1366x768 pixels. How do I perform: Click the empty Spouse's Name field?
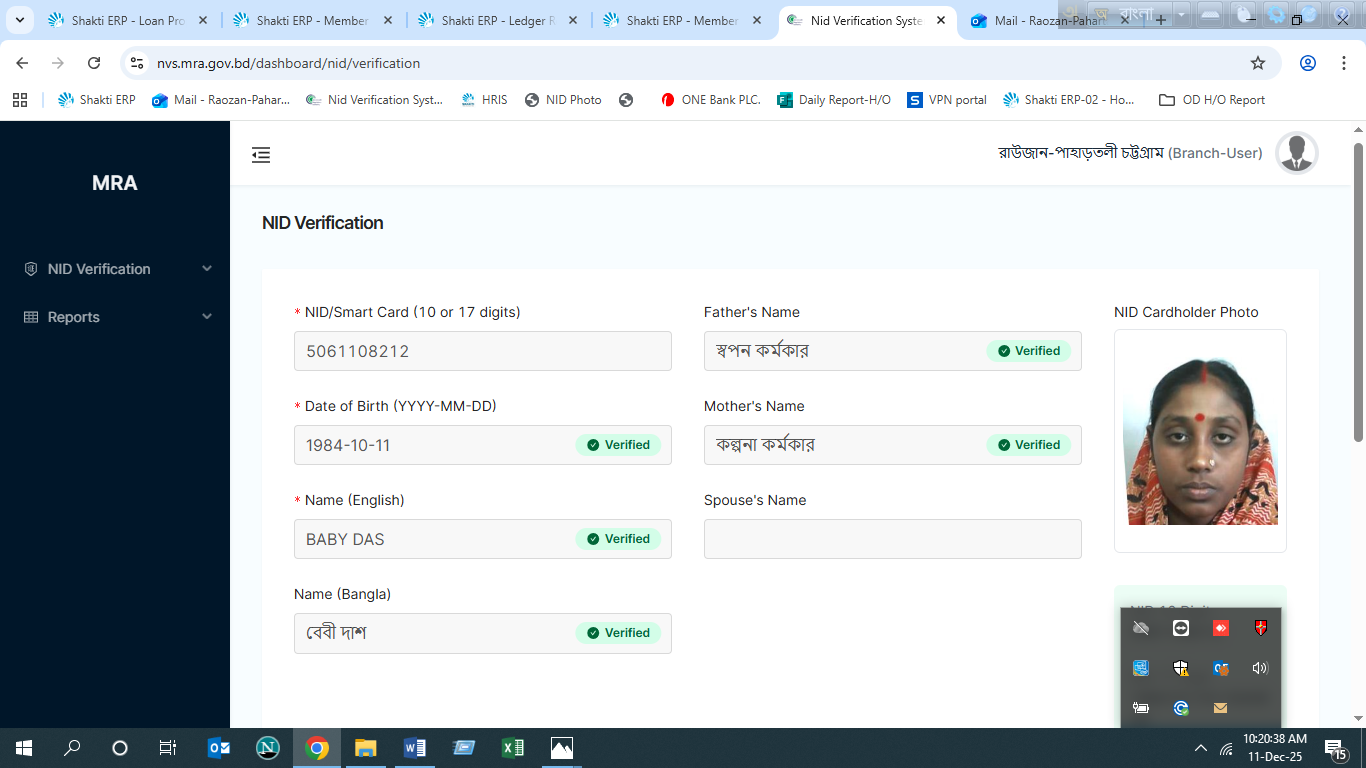(892, 539)
